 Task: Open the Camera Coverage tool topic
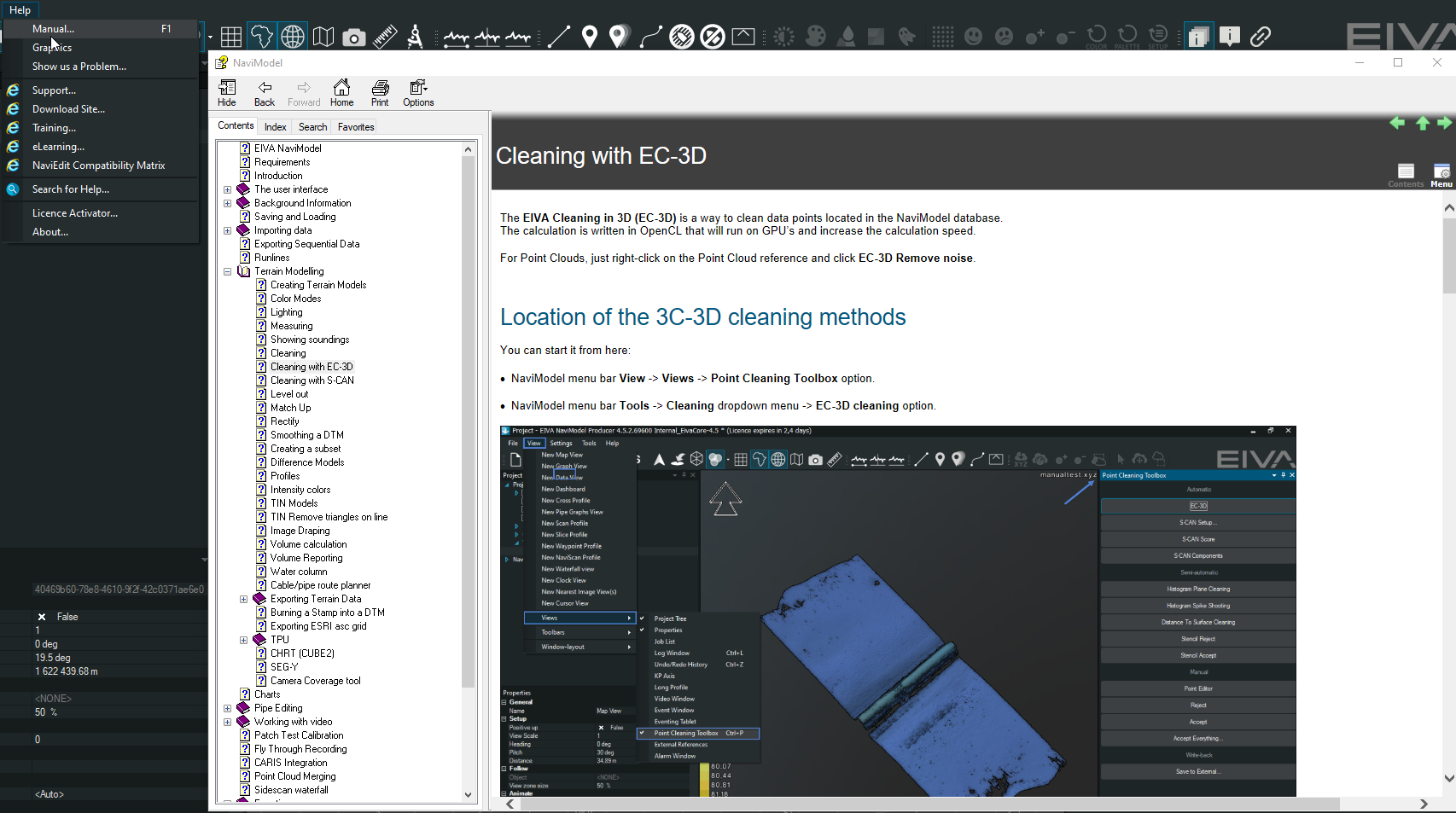pyautogui.click(x=315, y=681)
